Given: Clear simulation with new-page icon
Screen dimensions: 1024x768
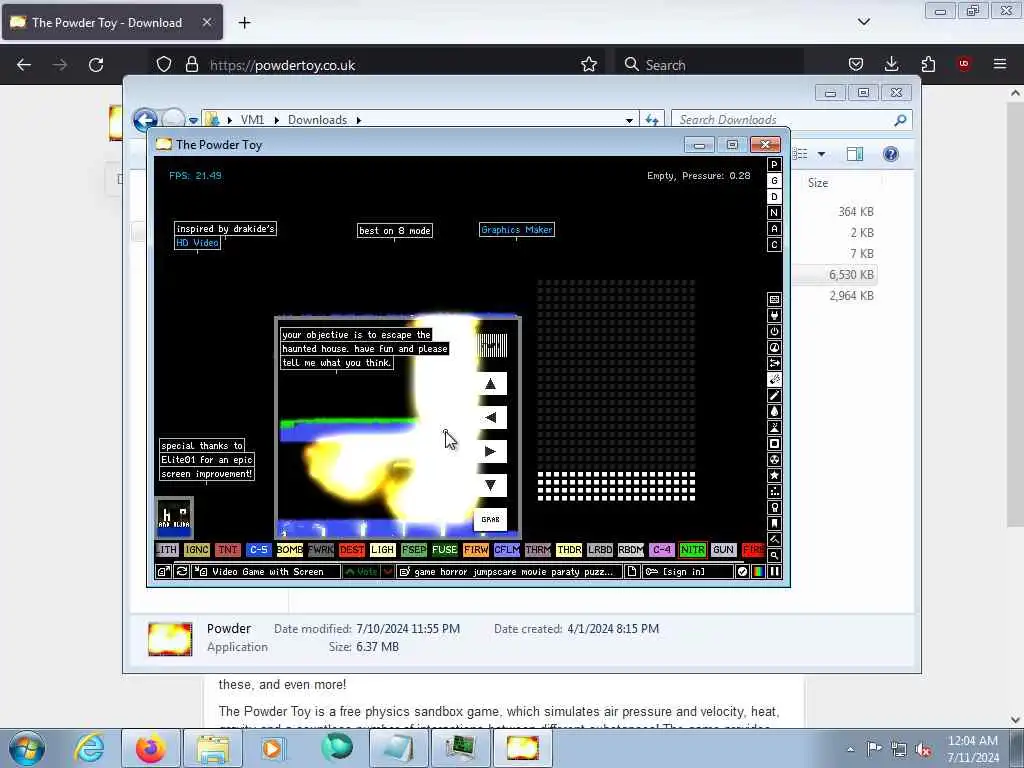Looking at the screenshot, I should coord(632,571).
